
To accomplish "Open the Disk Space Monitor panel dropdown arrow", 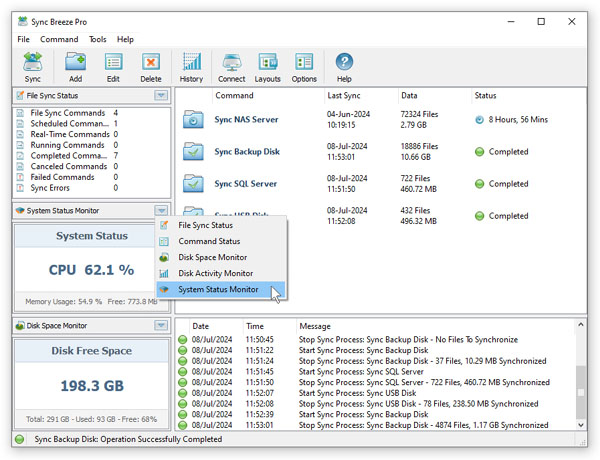I will 161,326.
